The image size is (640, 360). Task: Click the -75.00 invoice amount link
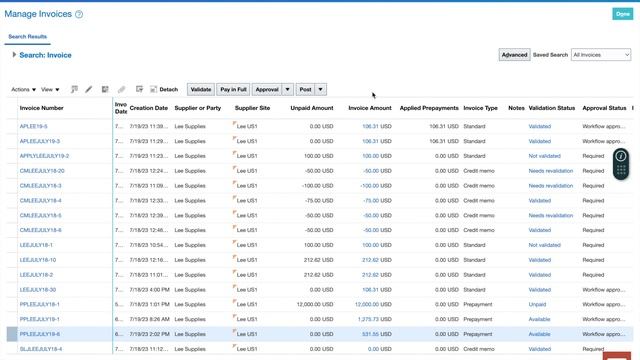[371, 200]
